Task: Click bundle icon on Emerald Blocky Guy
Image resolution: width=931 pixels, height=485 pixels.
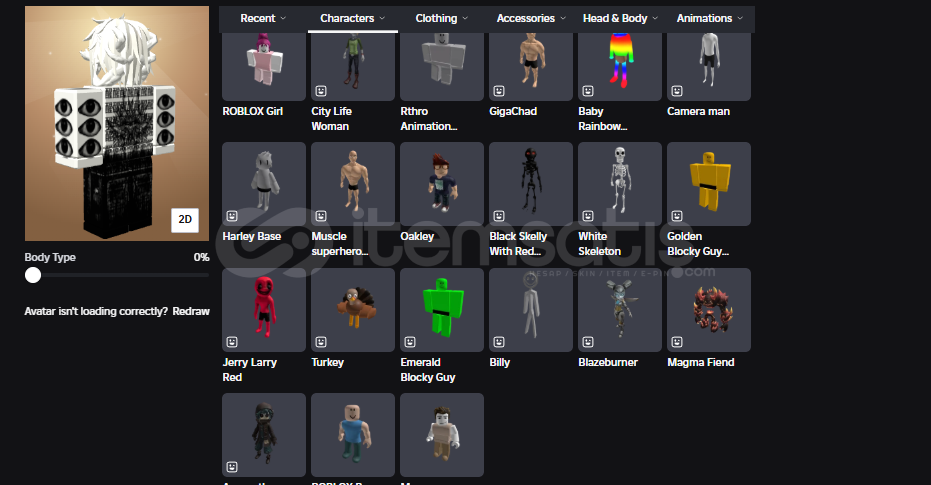Action: [x=410, y=342]
